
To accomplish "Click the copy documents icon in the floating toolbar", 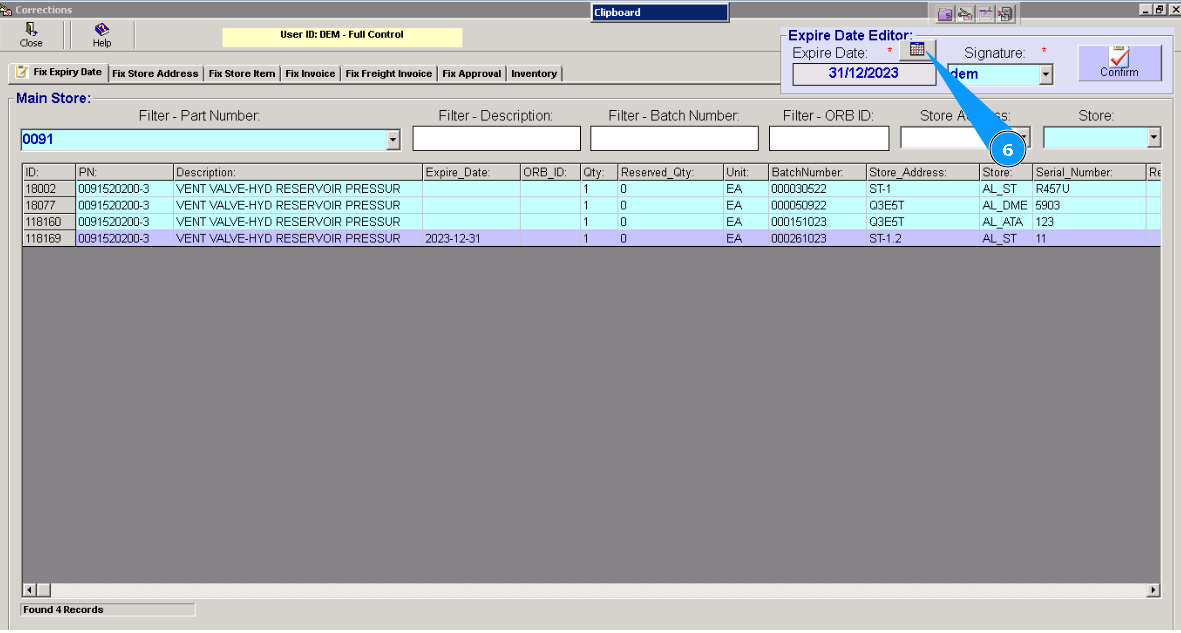I will click(x=1006, y=14).
